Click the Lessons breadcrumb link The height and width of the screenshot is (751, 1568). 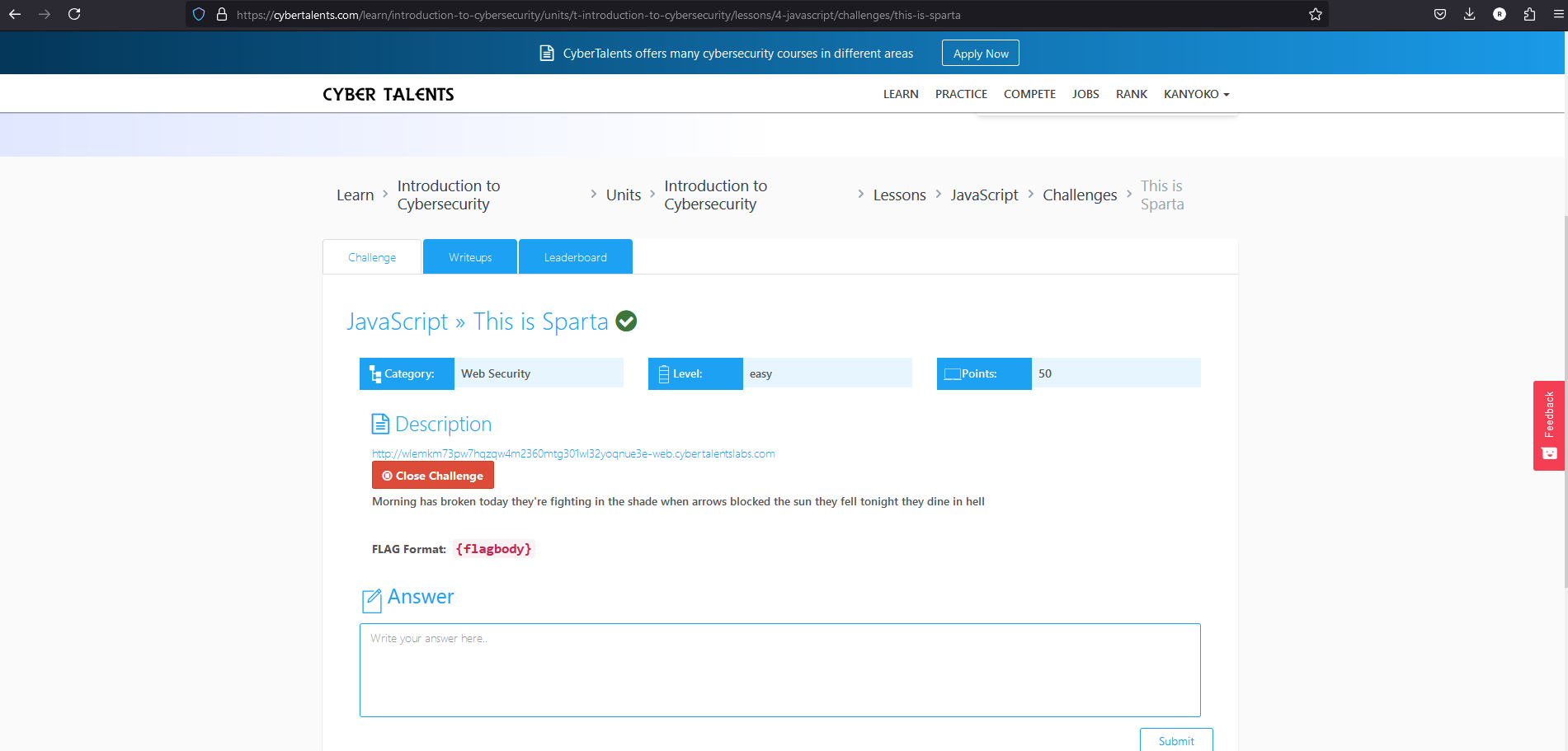click(900, 195)
